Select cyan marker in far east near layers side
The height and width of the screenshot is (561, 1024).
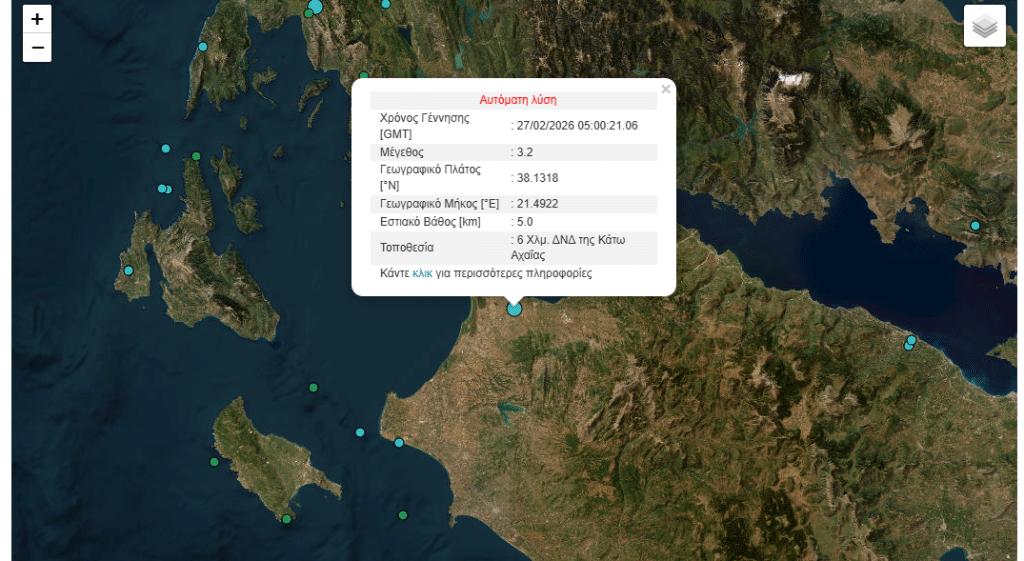pos(975,226)
